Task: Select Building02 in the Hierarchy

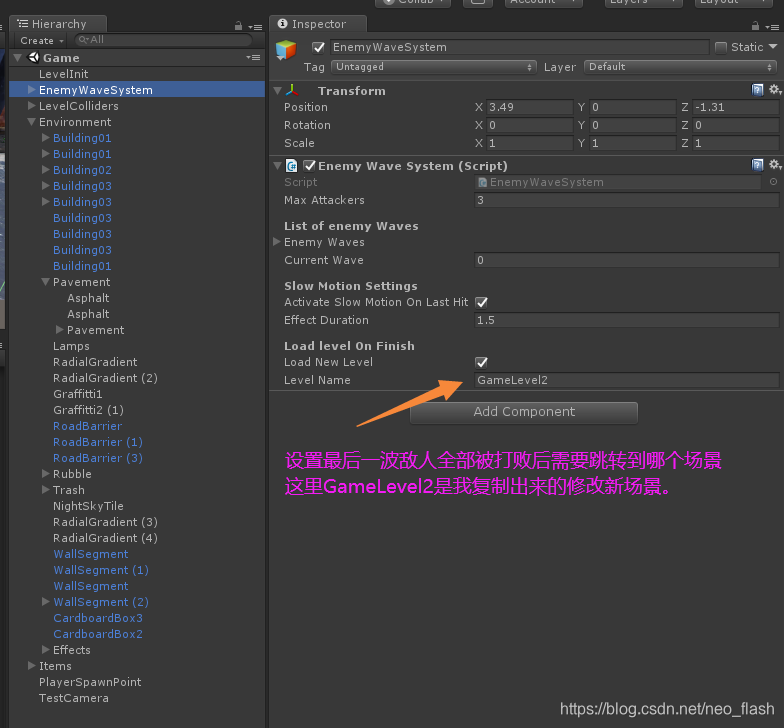Action: pos(82,170)
